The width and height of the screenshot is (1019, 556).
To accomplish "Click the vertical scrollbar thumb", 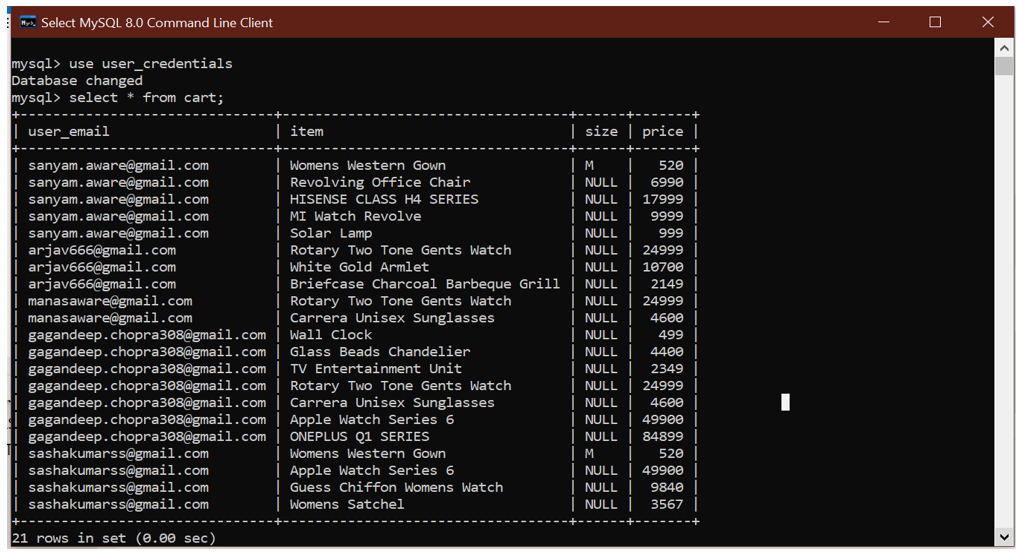I will coord(1003,66).
